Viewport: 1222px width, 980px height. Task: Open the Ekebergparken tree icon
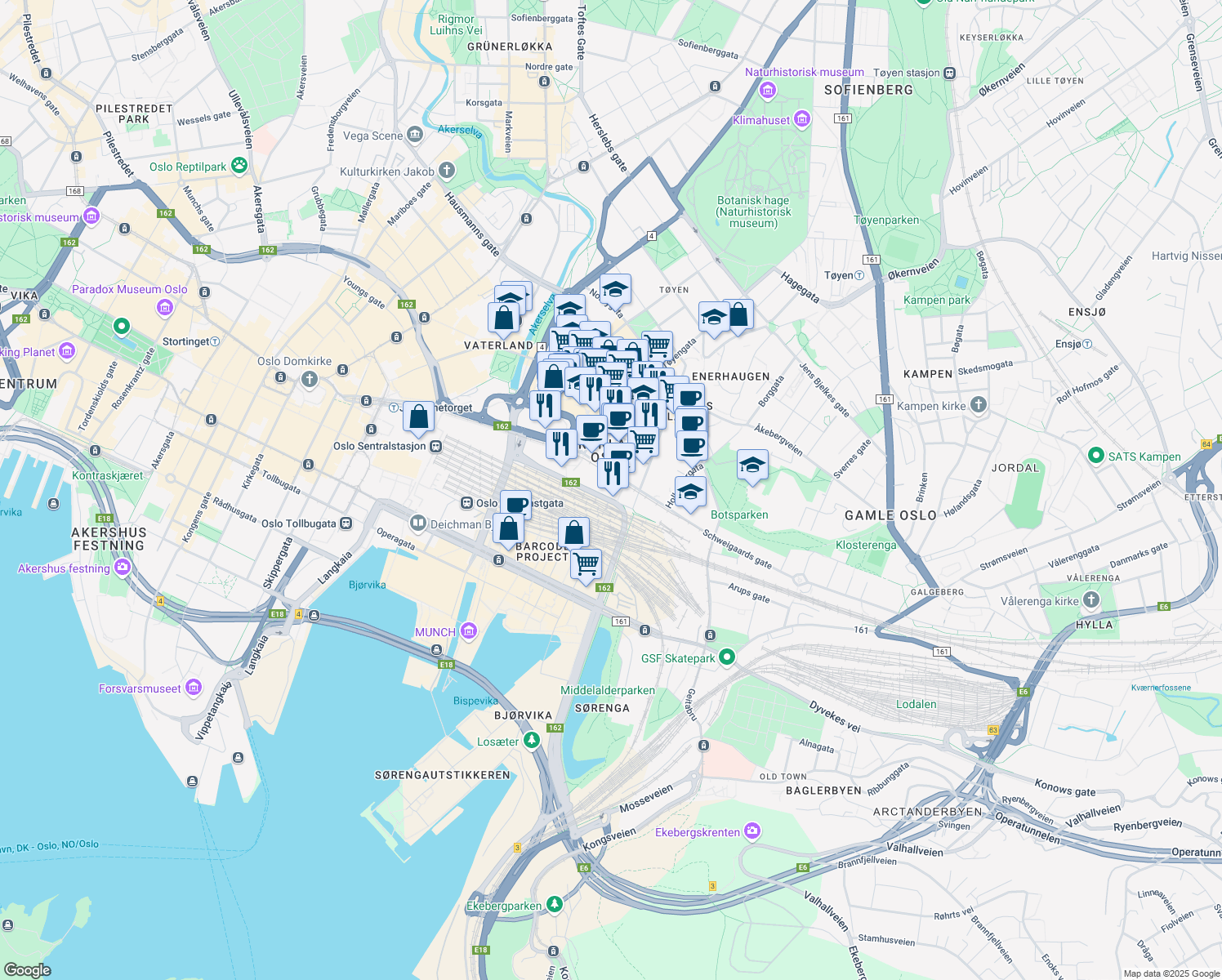(x=555, y=904)
